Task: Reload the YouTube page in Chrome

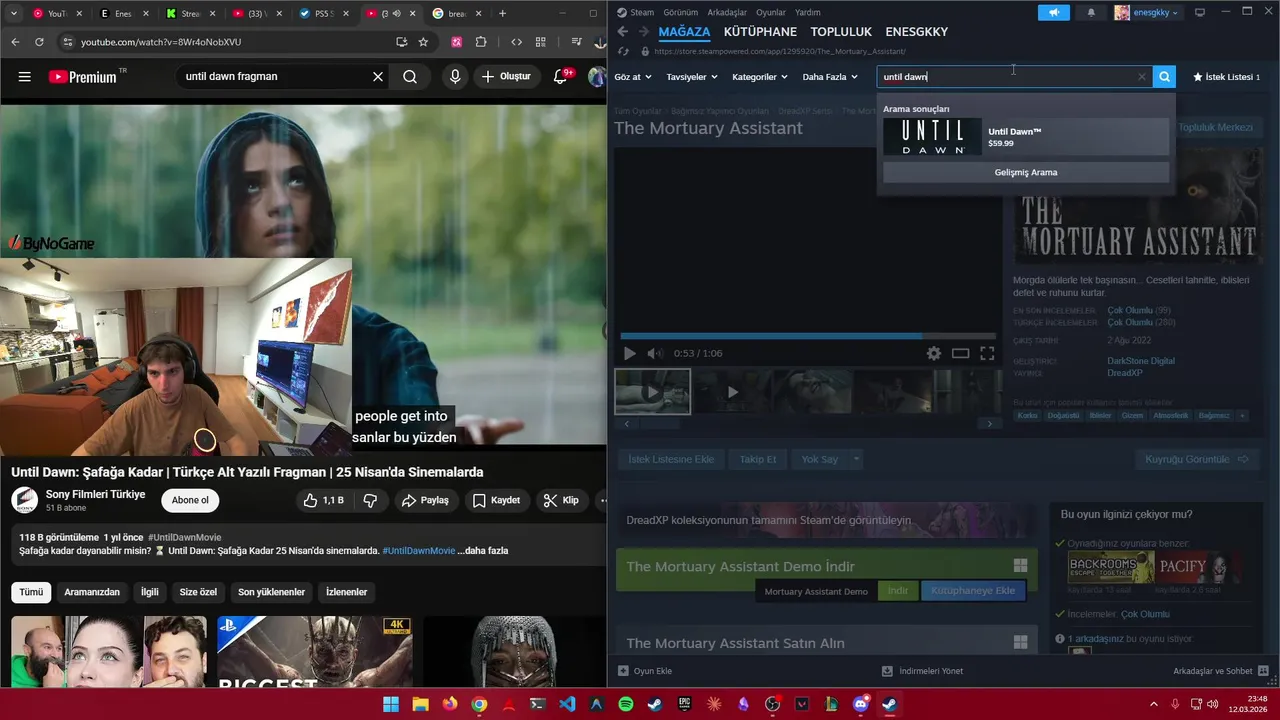Action: tap(39, 42)
